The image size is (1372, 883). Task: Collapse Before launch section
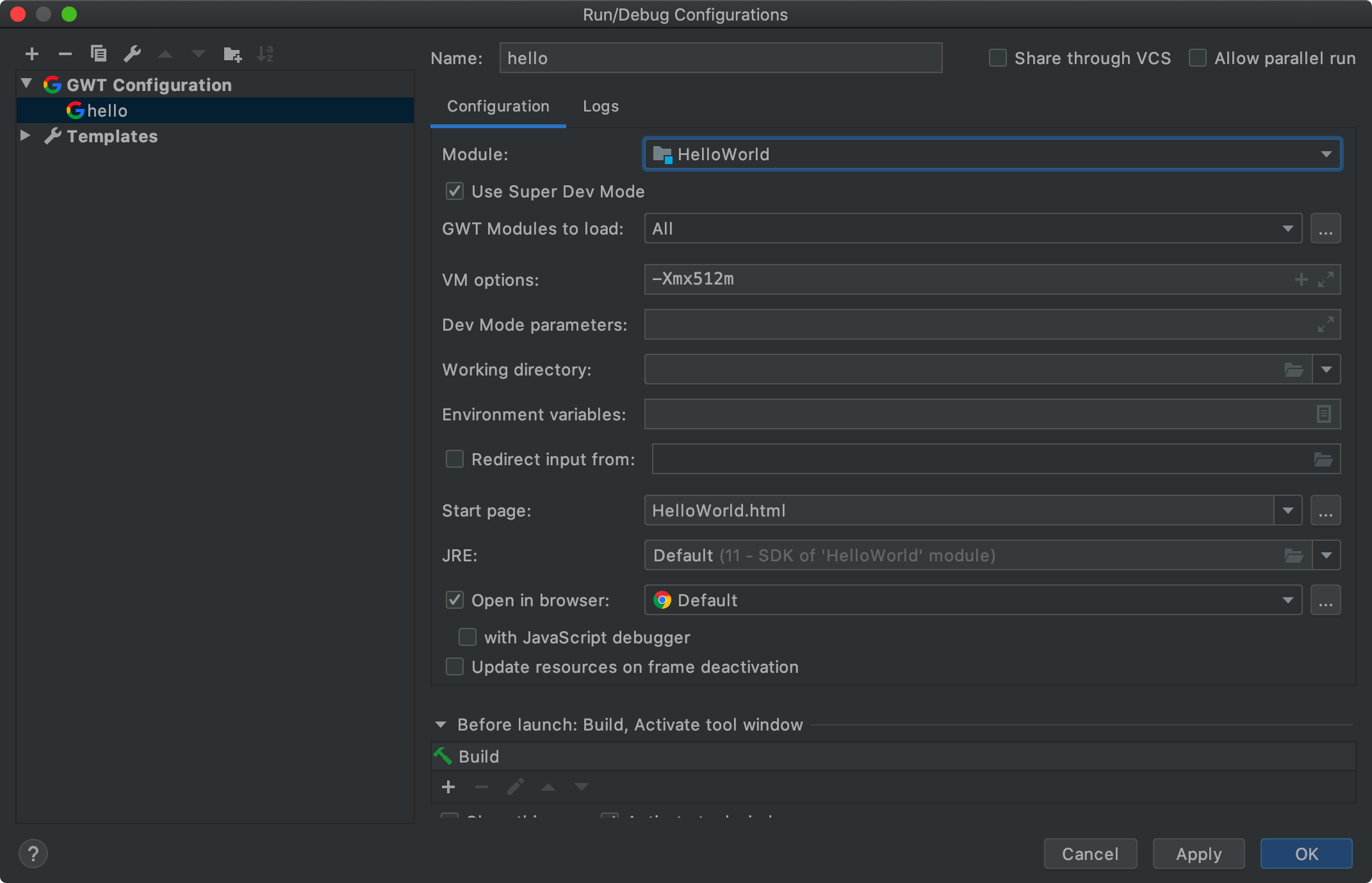[441, 725]
